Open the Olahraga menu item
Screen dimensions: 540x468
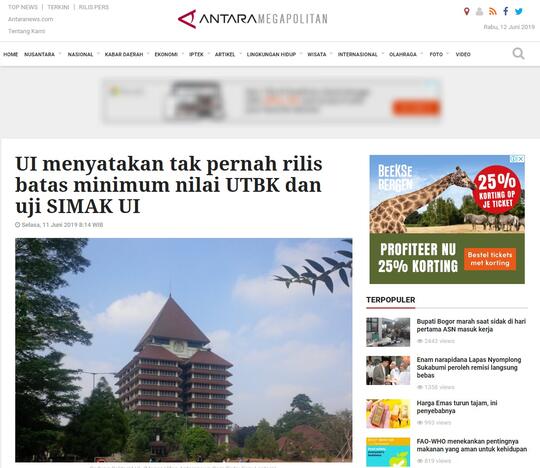click(x=403, y=54)
